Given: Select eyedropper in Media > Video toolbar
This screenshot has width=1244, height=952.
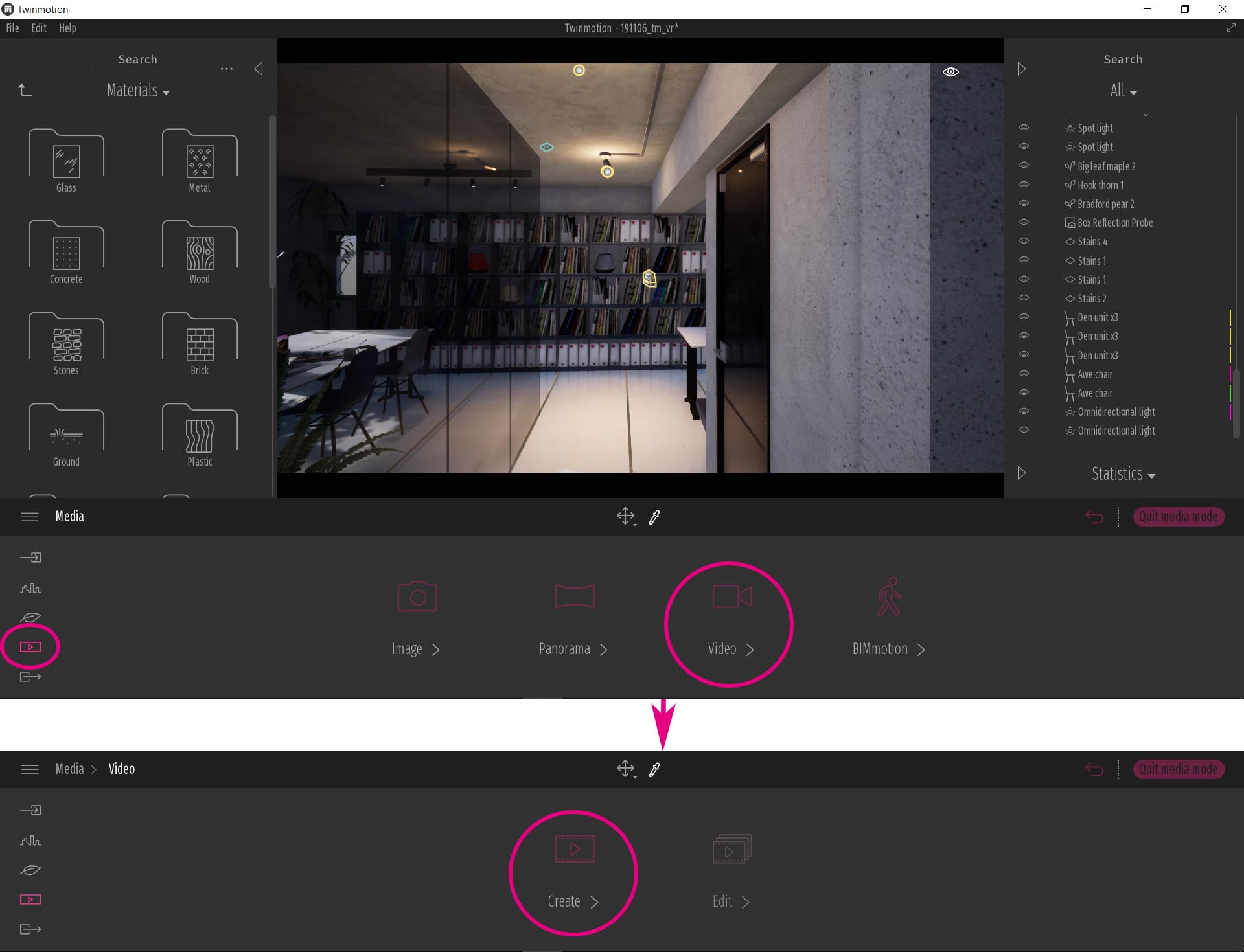Looking at the screenshot, I should pos(654,769).
